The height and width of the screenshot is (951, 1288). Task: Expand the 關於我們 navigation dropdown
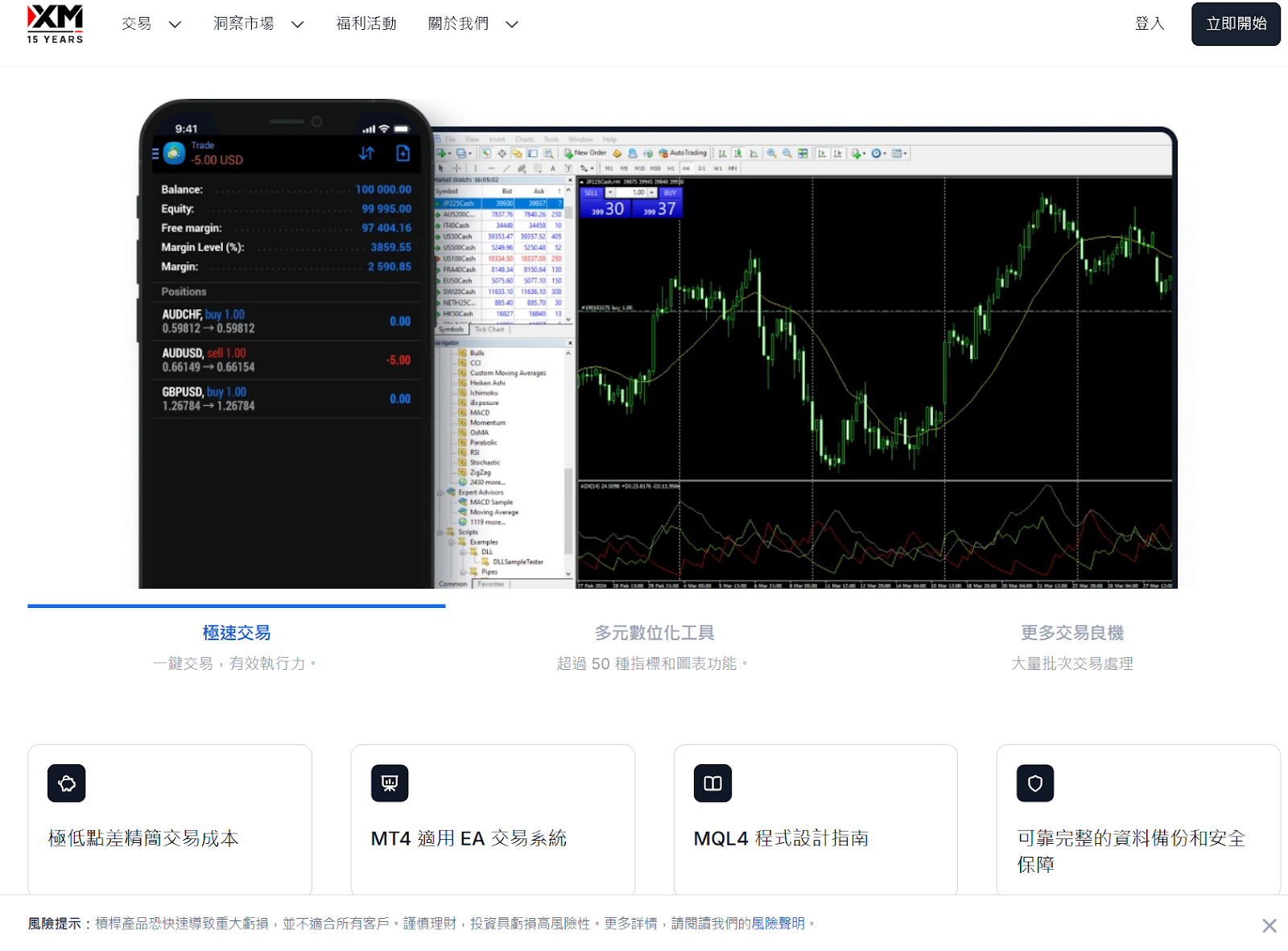click(473, 24)
